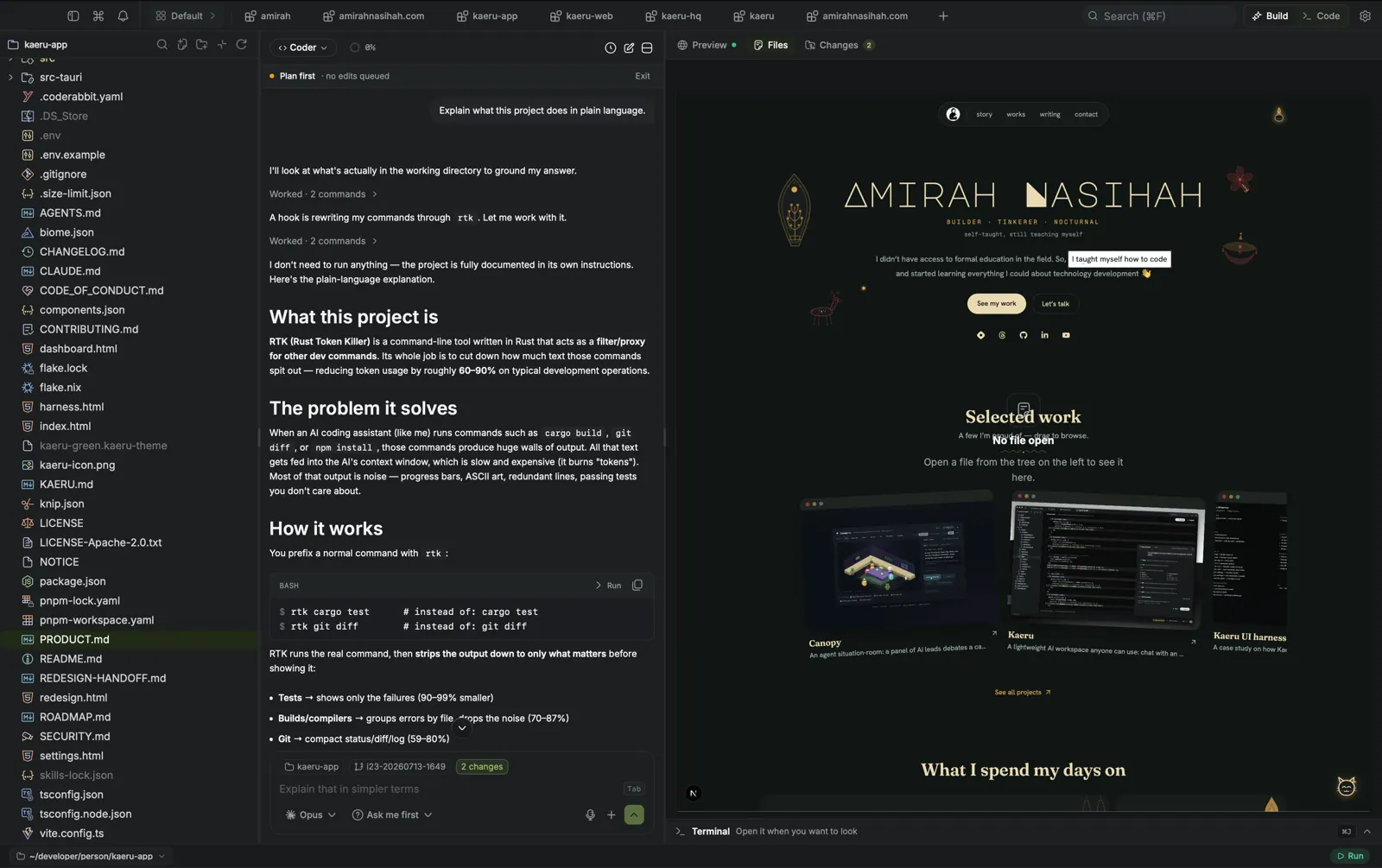Open Ask me first dropdown

392,814
